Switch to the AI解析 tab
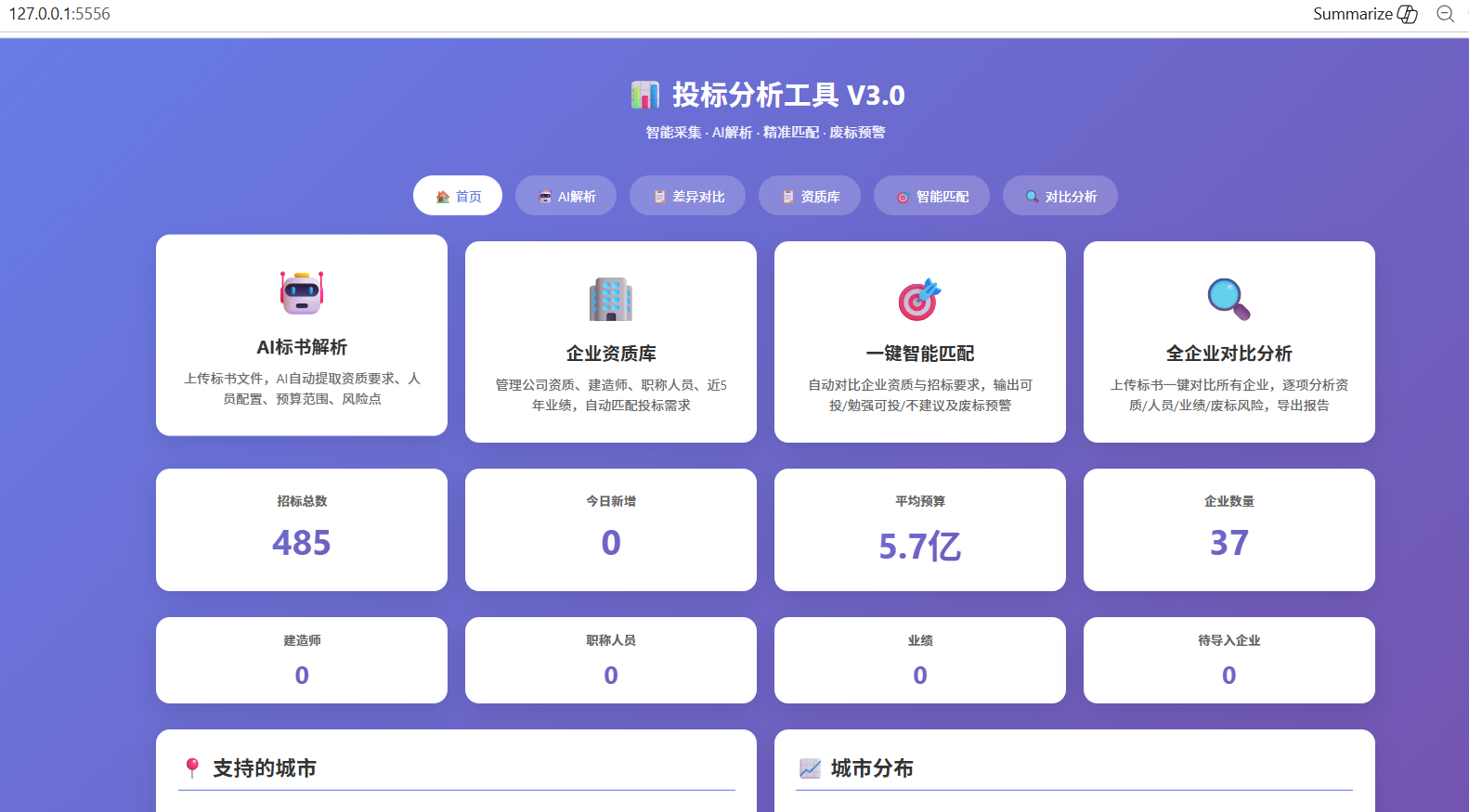1469x812 pixels. click(566, 196)
